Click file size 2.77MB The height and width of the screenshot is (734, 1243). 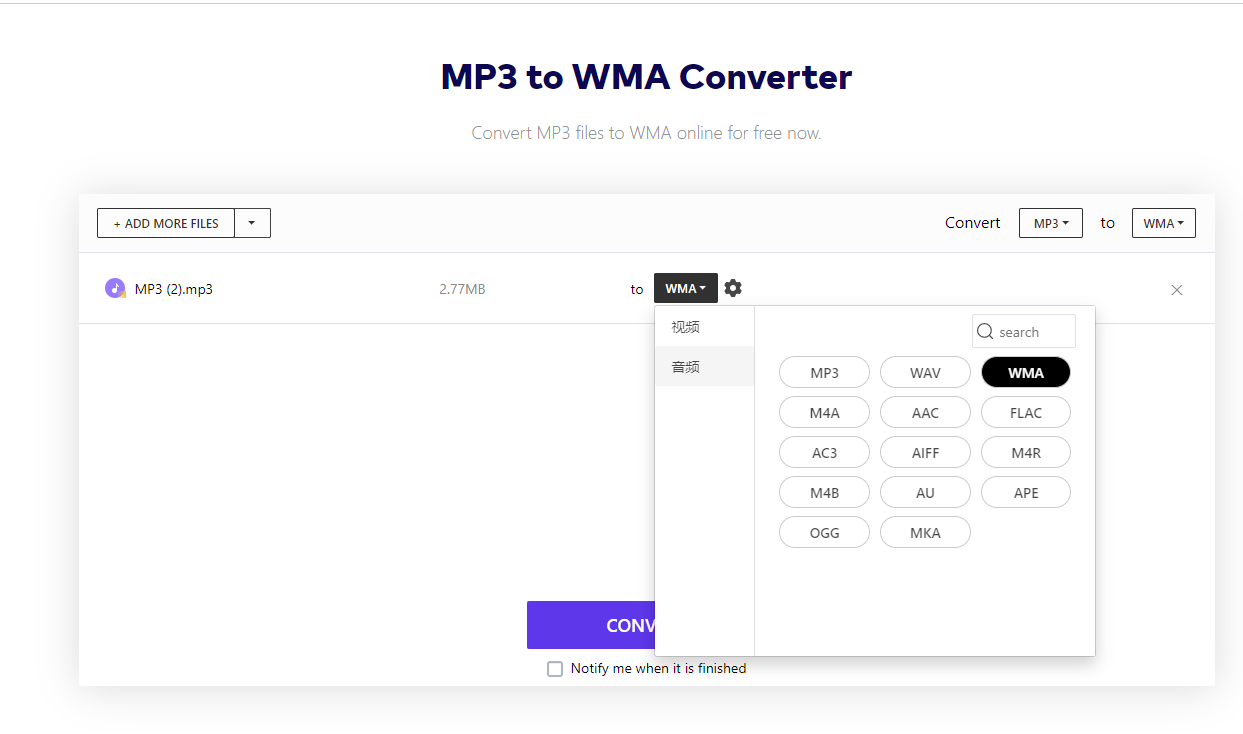pyautogui.click(x=462, y=289)
